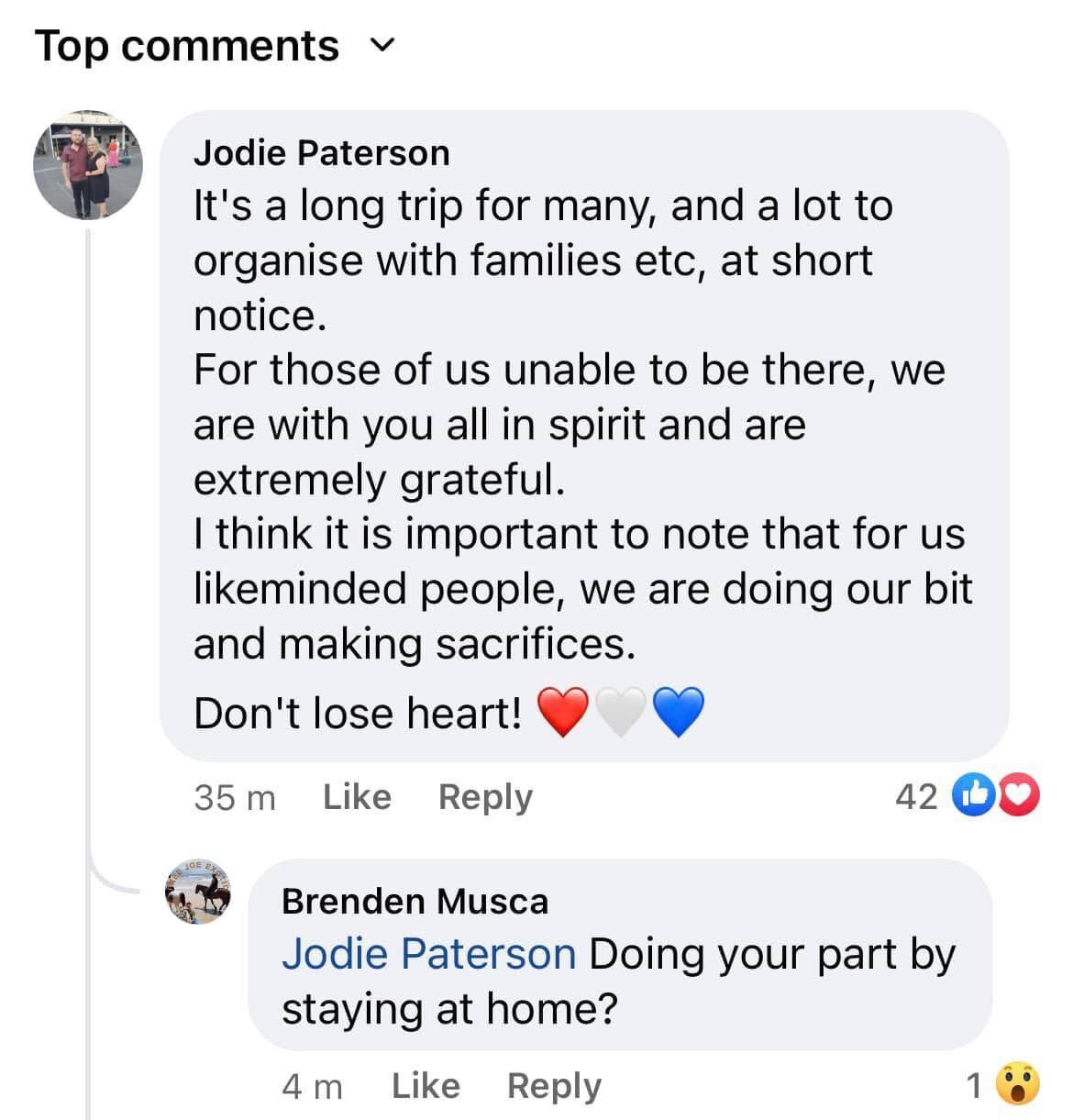Open the Top comments sort dropdown

click(216, 45)
